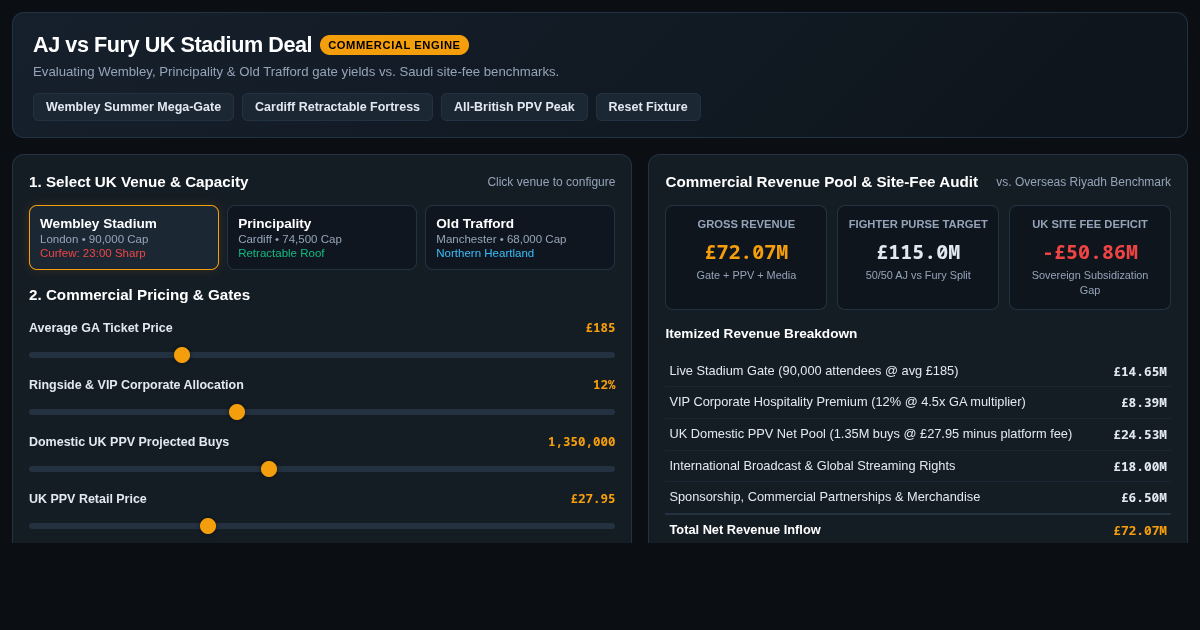
Task: Click the COMMERCIAL ENGINE badge
Action: coord(394,45)
